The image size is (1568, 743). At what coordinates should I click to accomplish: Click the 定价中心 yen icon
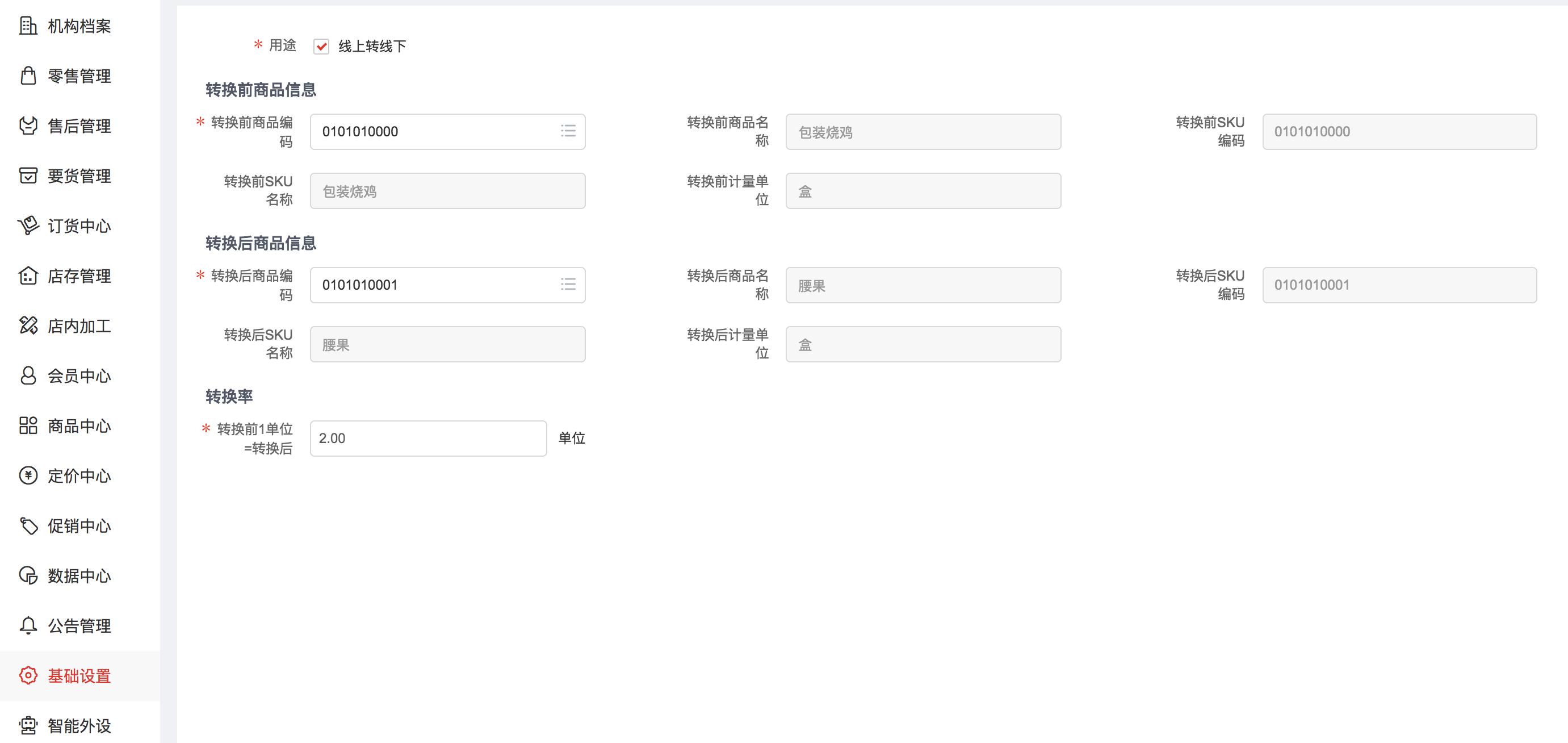click(x=28, y=475)
